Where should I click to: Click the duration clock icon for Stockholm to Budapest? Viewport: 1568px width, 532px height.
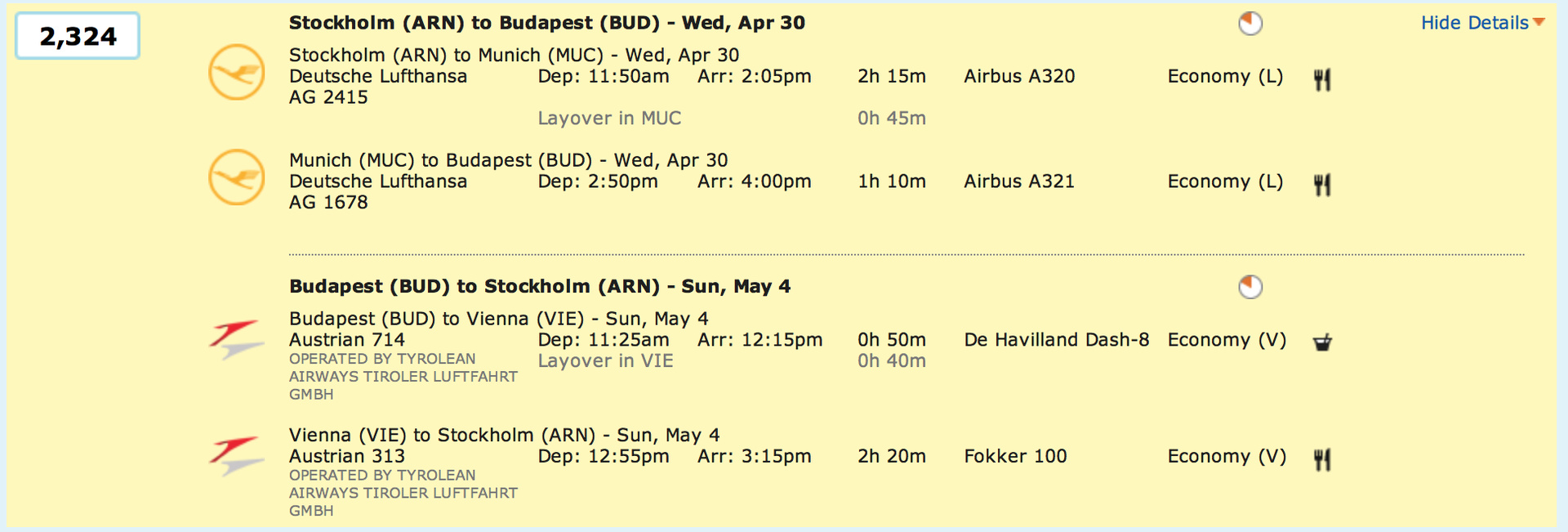(x=1250, y=24)
